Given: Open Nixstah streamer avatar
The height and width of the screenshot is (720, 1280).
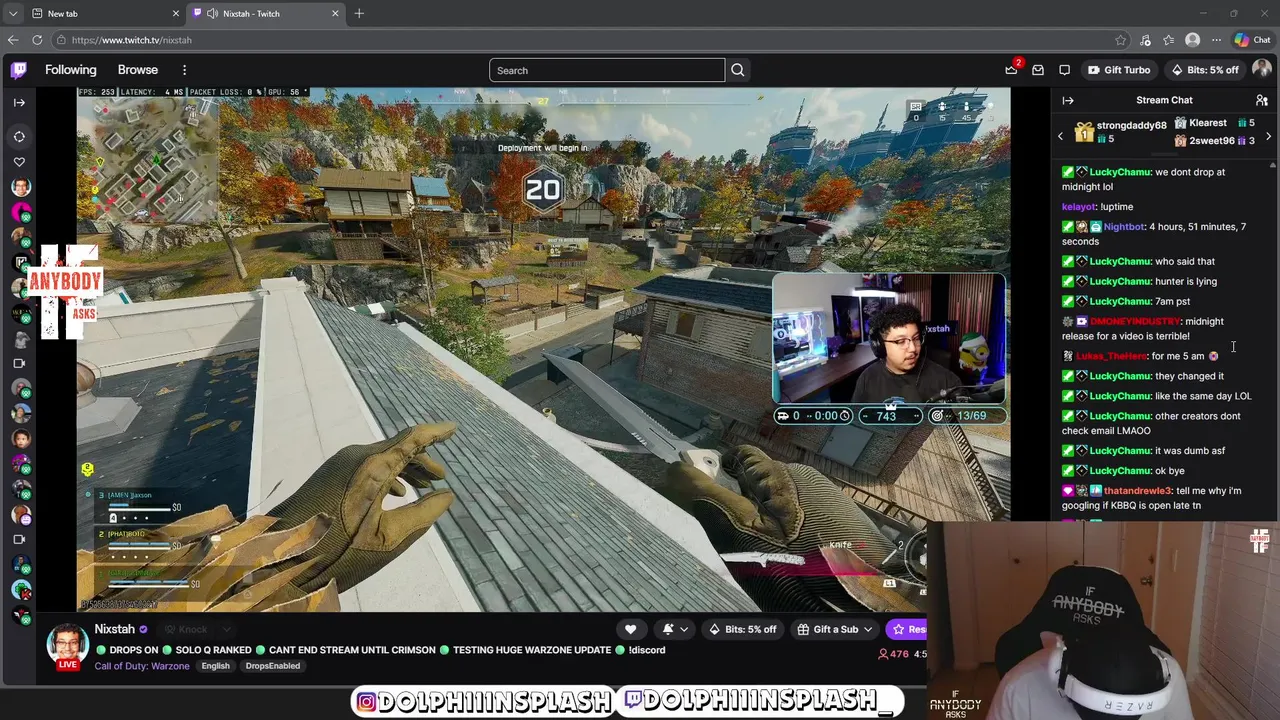Looking at the screenshot, I should (x=67, y=644).
